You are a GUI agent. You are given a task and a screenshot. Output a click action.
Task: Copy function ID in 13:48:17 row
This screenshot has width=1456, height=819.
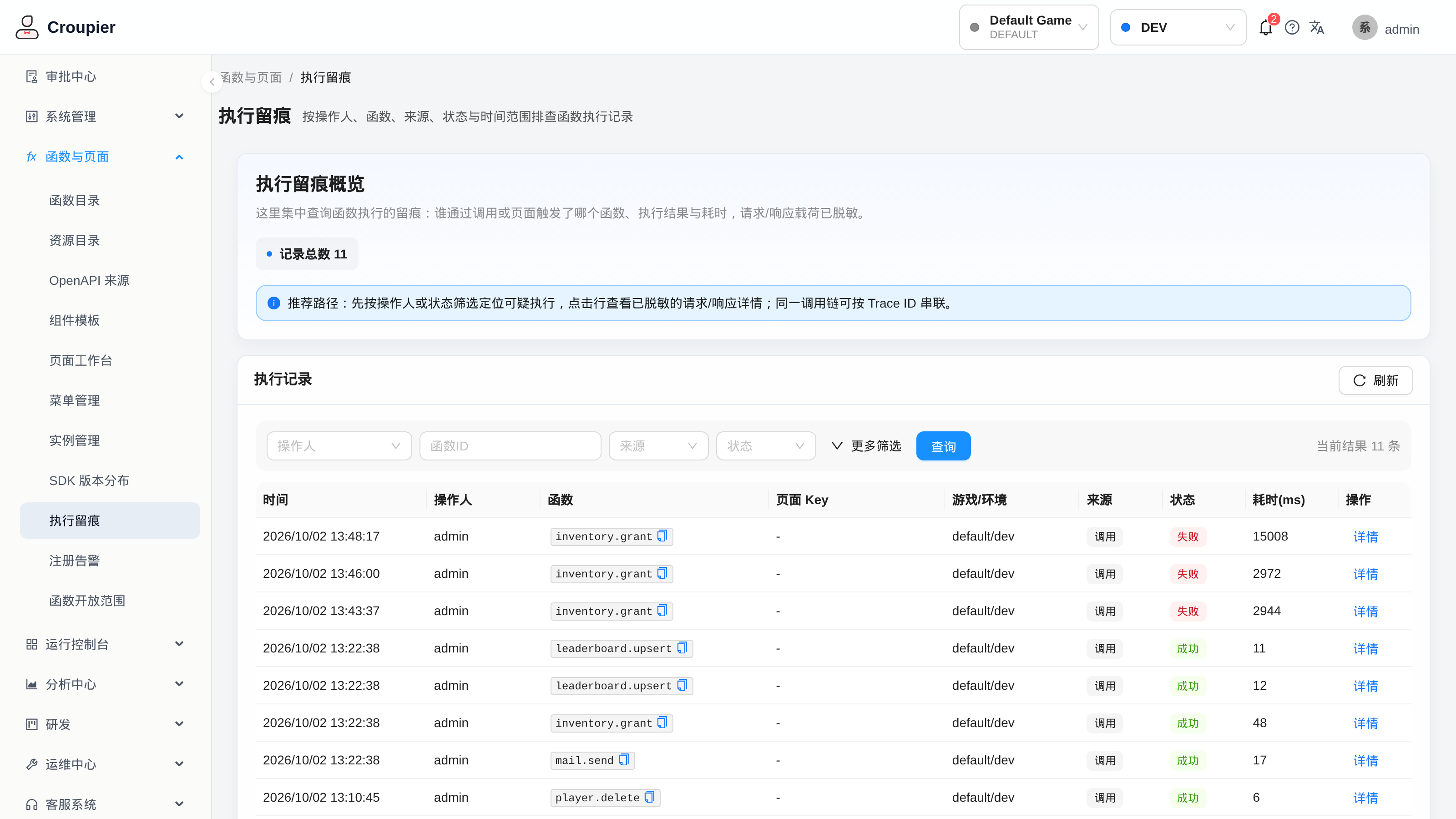662,536
